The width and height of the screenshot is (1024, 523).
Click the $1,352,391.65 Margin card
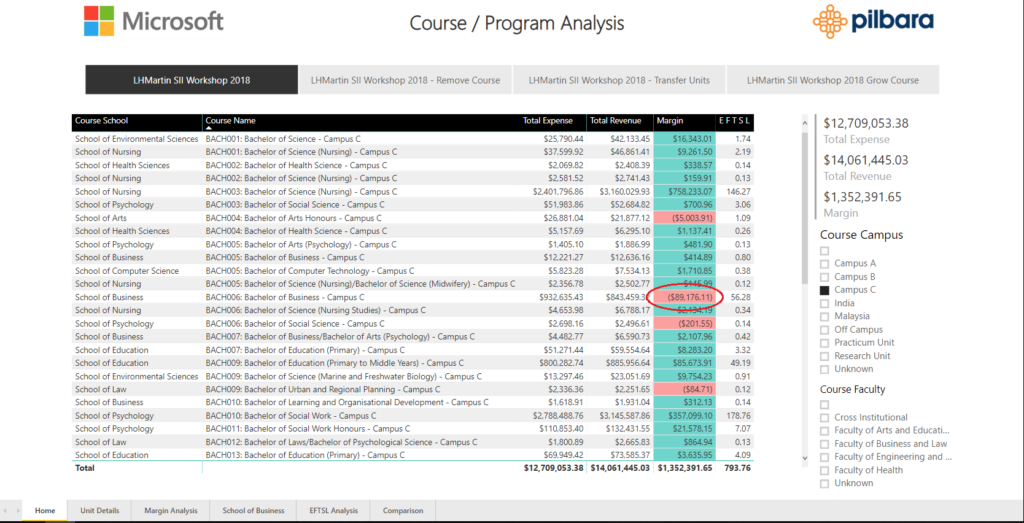tap(862, 204)
